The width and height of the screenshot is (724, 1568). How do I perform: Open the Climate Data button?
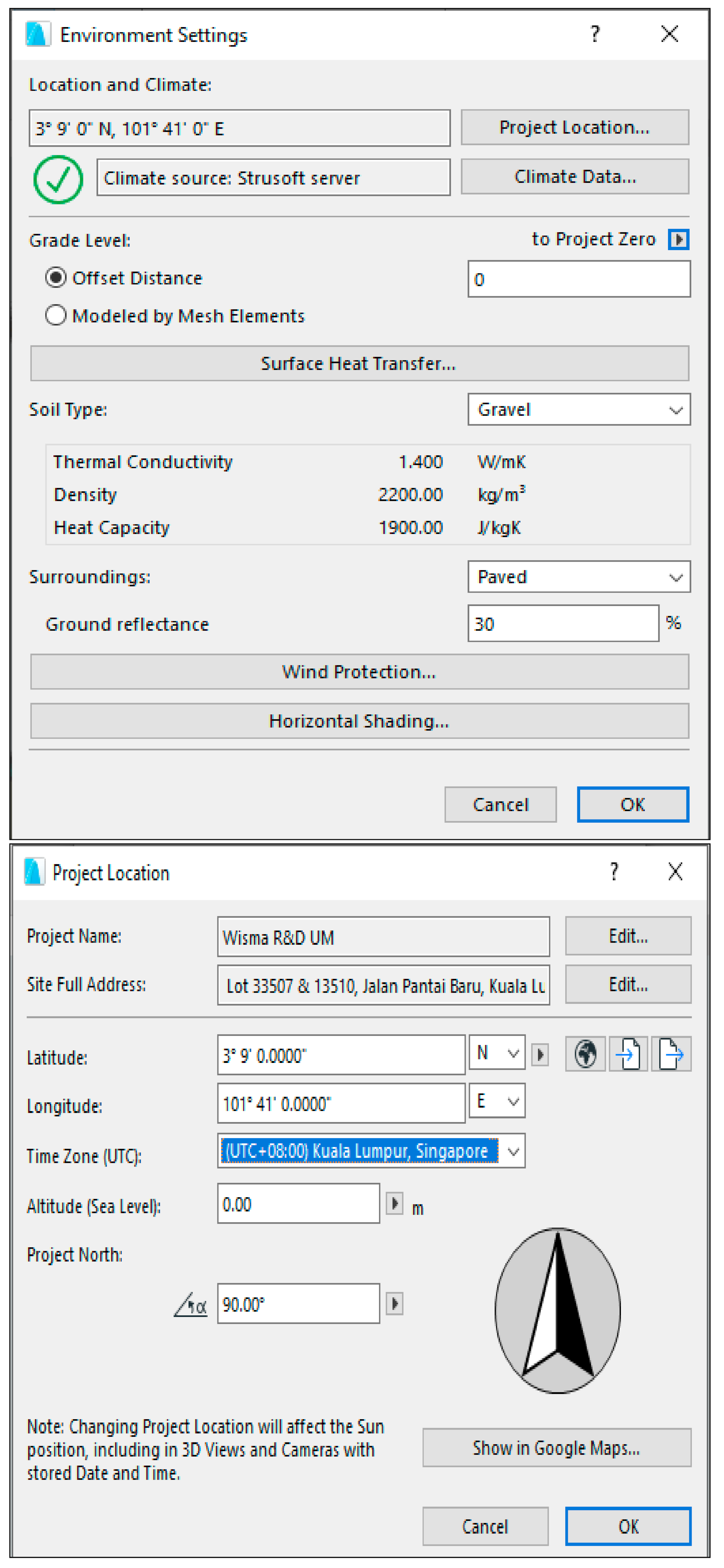(574, 177)
